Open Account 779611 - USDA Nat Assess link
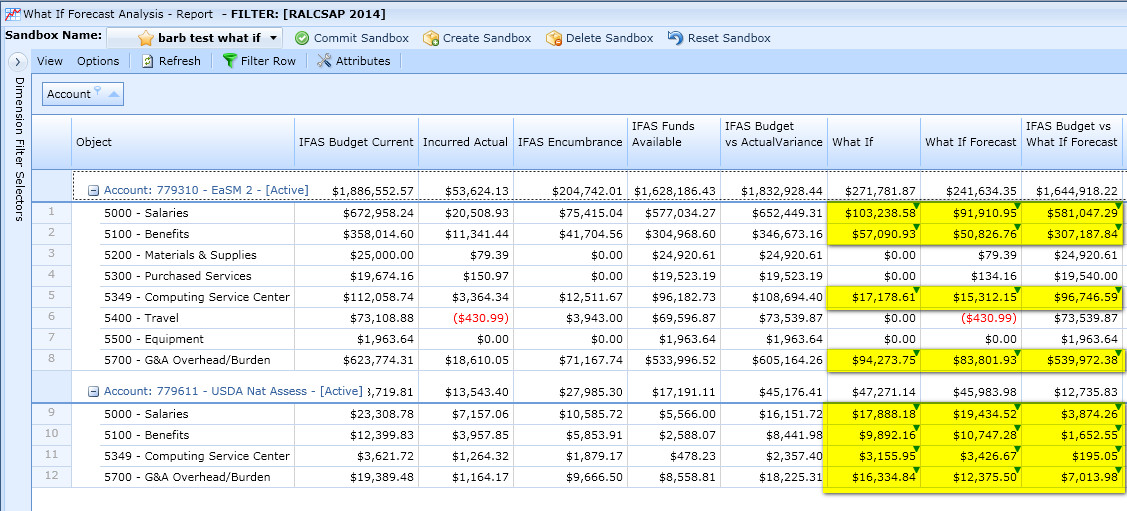This screenshot has width=1127, height=511. pyautogui.click(x=233, y=391)
